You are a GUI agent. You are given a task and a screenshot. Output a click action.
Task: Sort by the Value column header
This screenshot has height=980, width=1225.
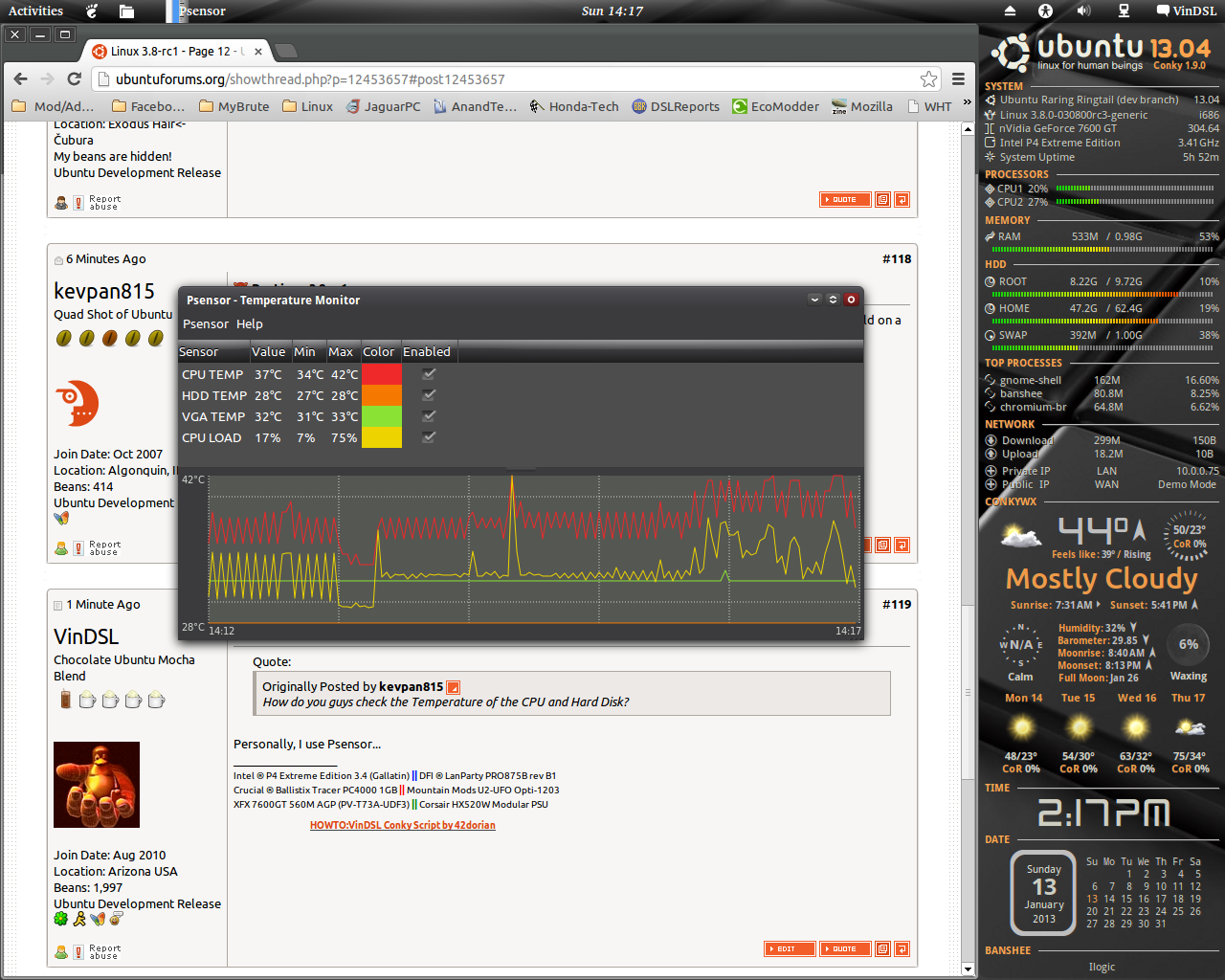(270, 352)
